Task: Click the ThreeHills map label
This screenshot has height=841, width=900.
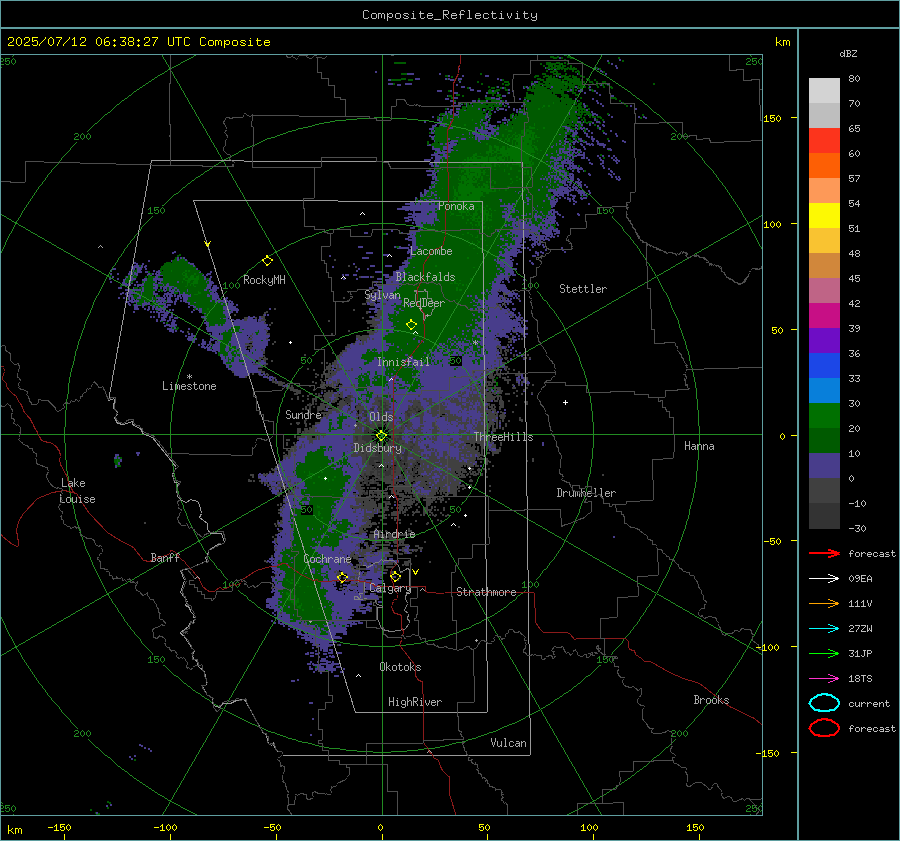Action: (x=503, y=437)
